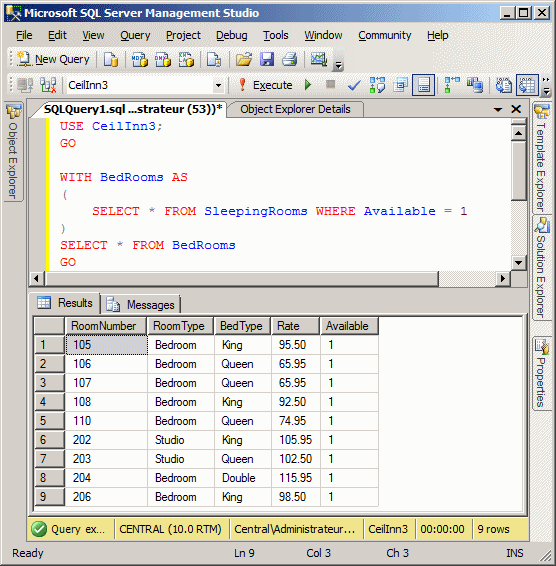Click the Activity Monitor icon
The width and height of the screenshot is (556, 566).
coord(319,59)
